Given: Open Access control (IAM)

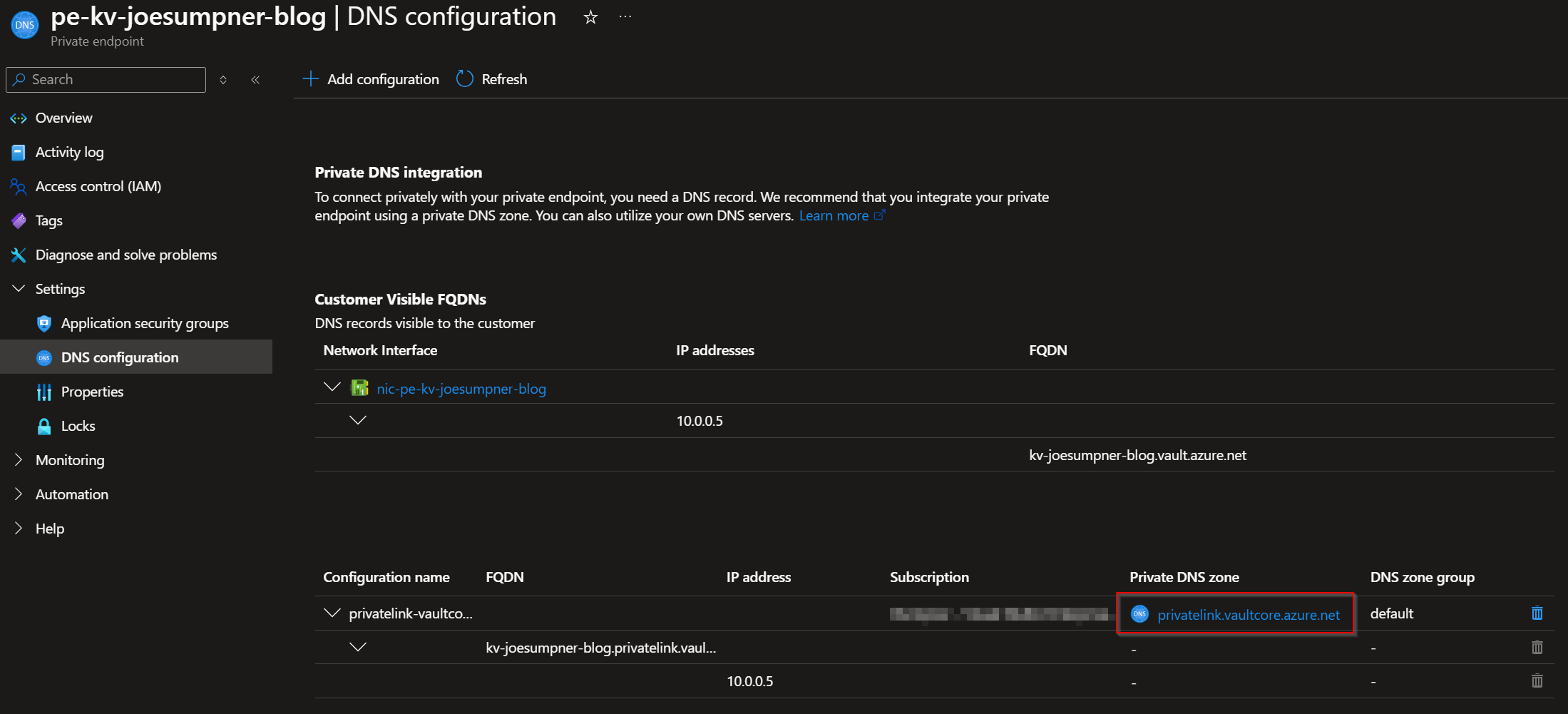Looking at the screenshot, I should pyautogui.click(x=98, y=187).
